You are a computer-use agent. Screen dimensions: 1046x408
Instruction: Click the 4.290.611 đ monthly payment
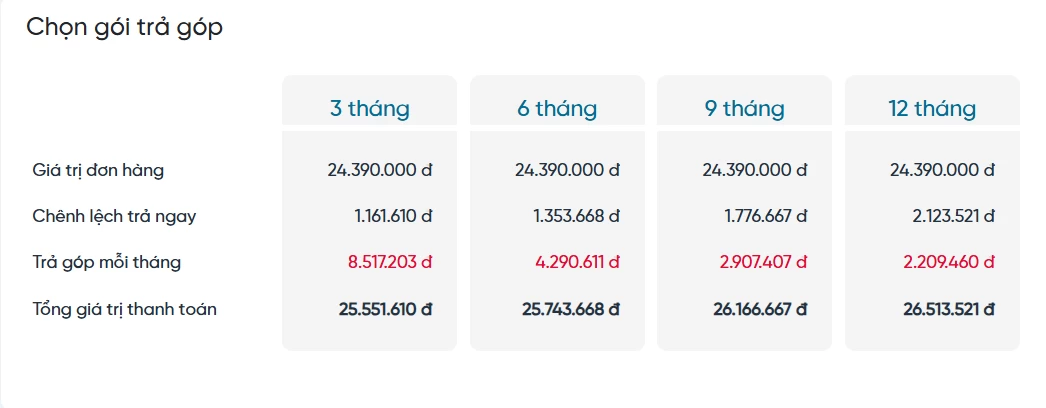point(577,262)
